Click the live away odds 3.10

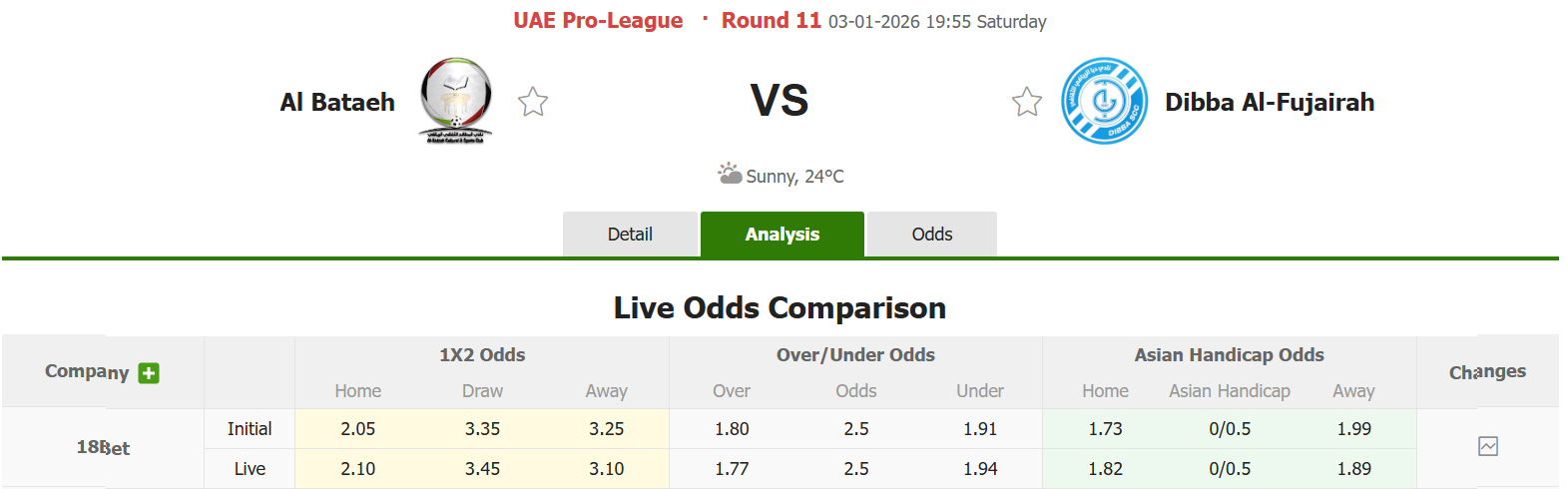point(606,469)
